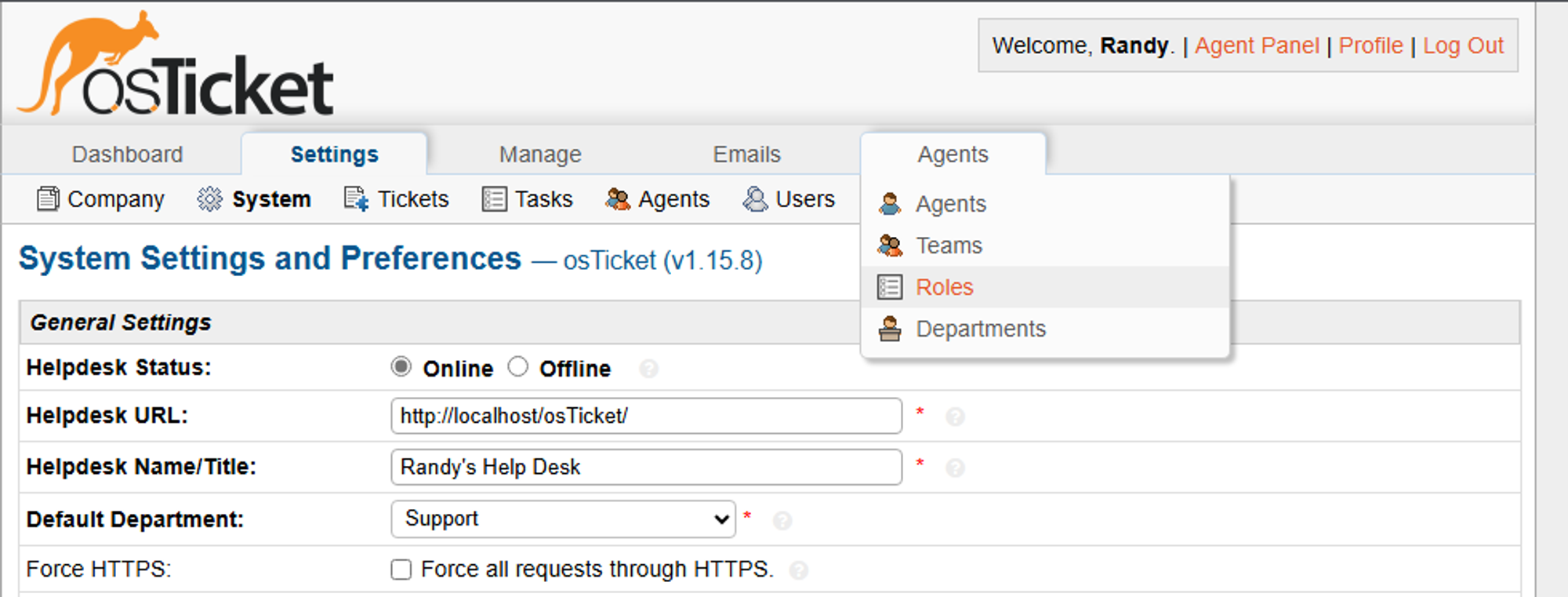The image size is (1568, 597).
Task: Click the Tickets document icon
Action: tap(356, 199)
